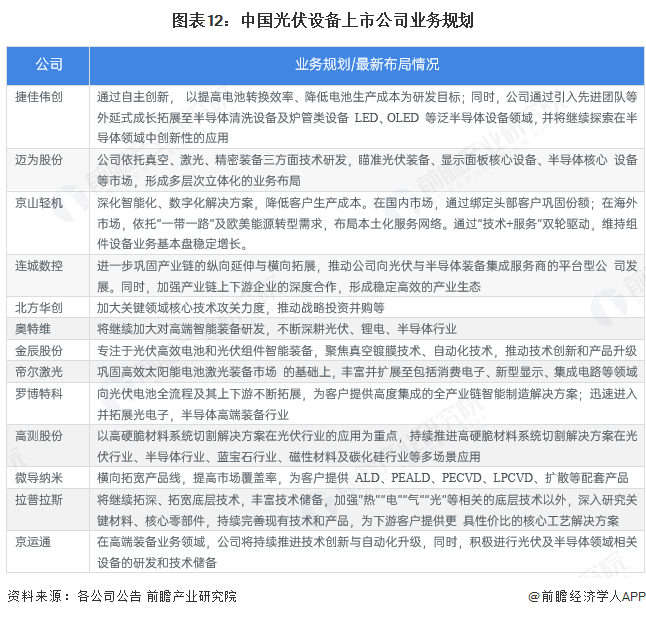This screenshot has height=617, width=646.
Task: Click the 捷佳伟创 company cell
Action: [x=39, y=98]
